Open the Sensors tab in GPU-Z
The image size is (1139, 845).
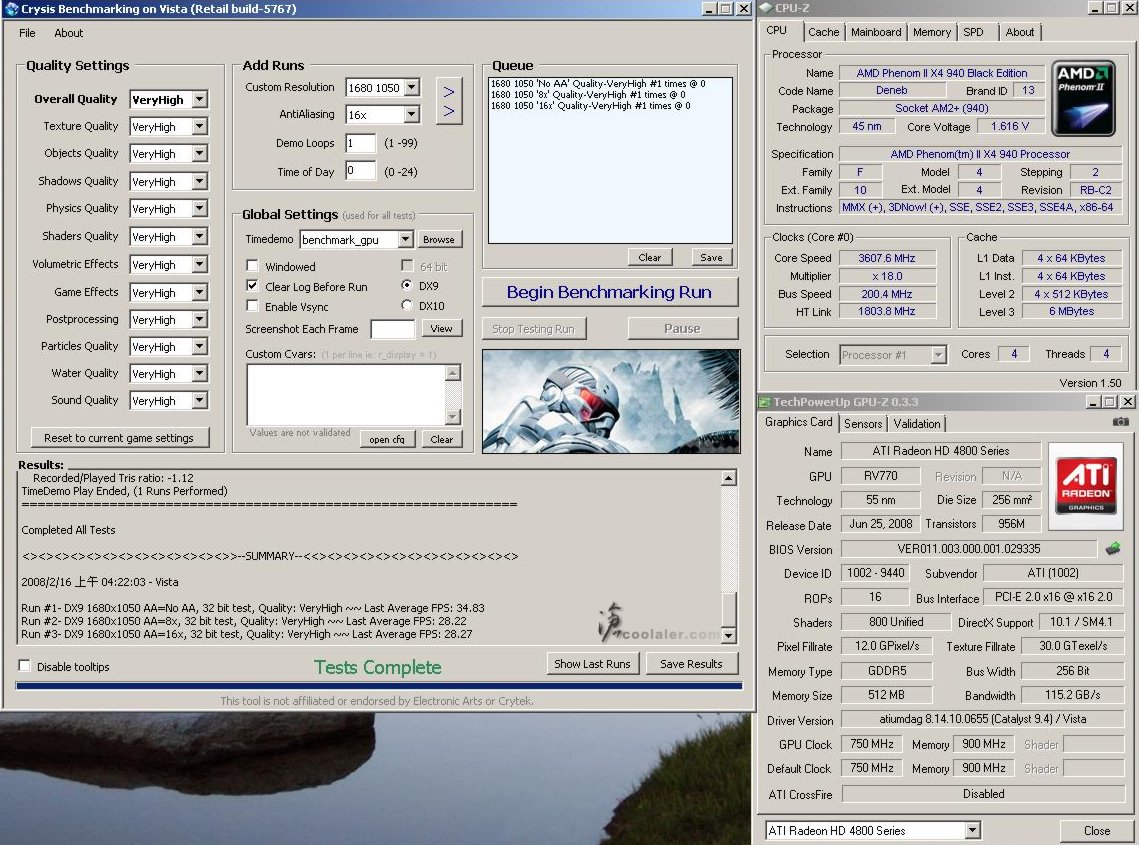point(863,424)
